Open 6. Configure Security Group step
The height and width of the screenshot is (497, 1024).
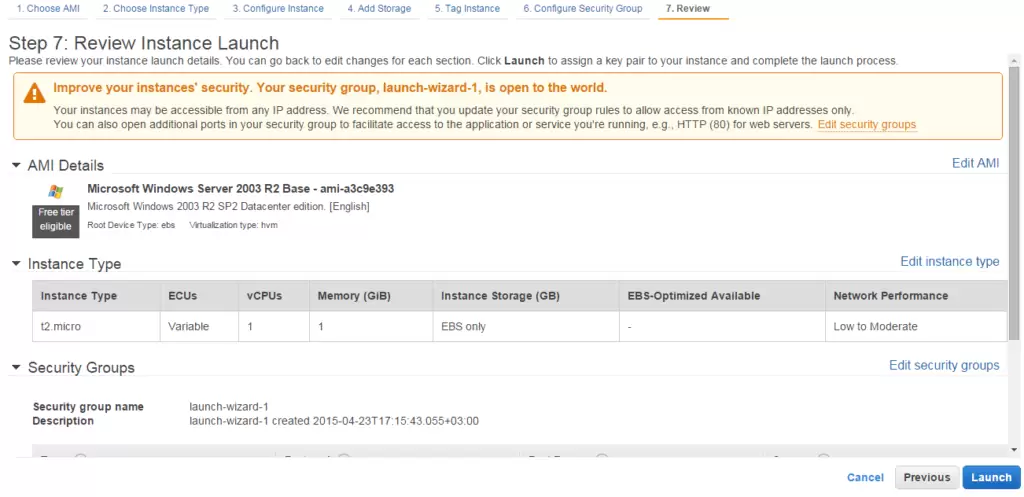583,9
